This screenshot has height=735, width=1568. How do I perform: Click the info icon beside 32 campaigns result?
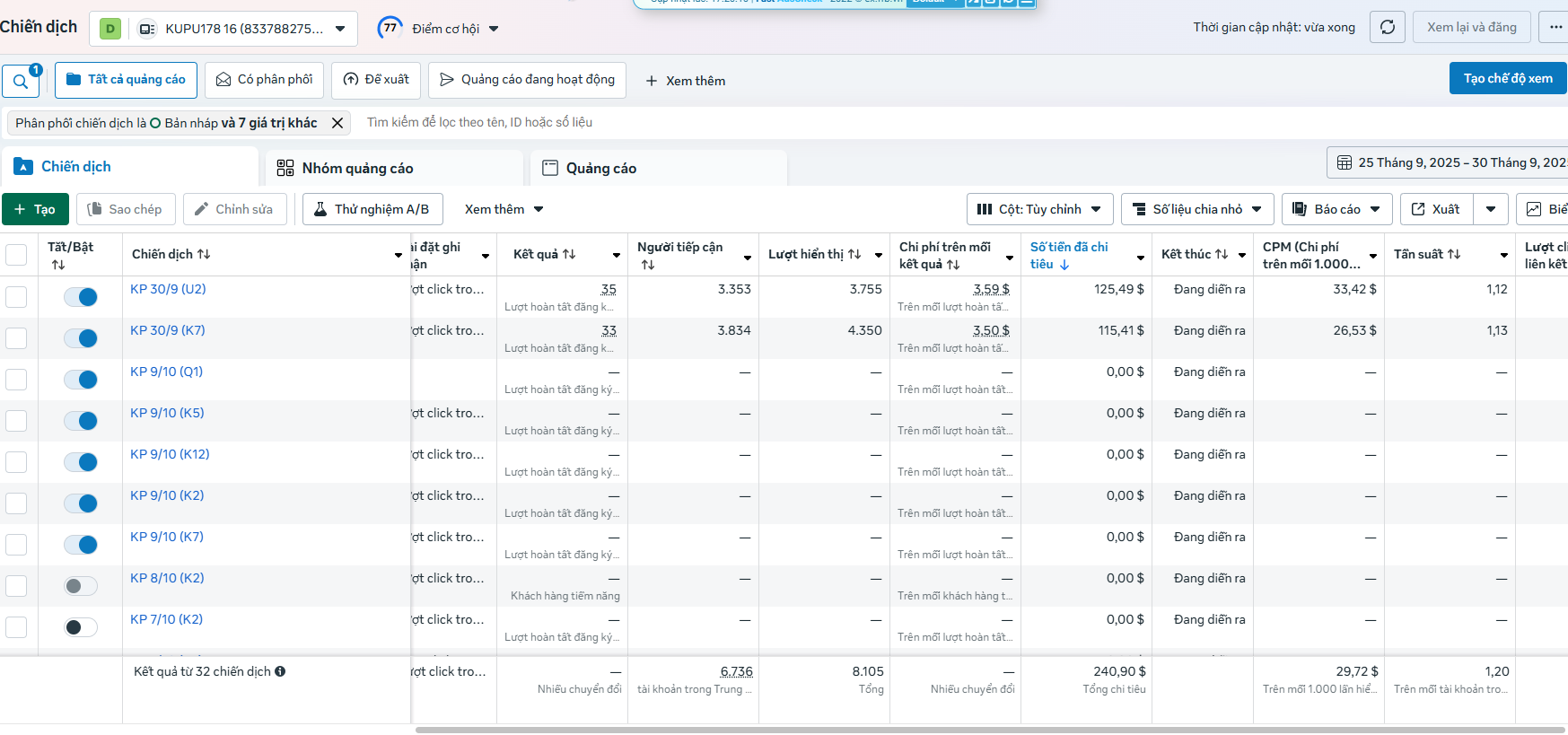click(x=280, y=671)
